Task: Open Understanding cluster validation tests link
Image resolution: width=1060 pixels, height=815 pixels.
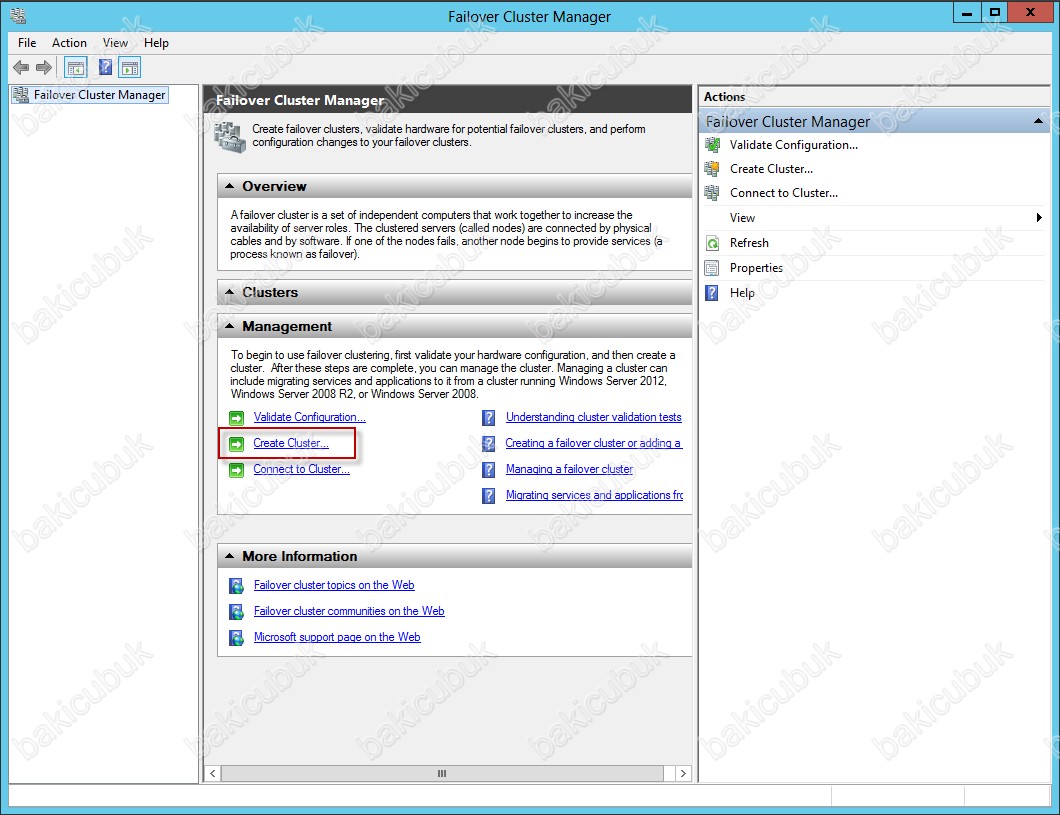Action: tap(594, 417)
